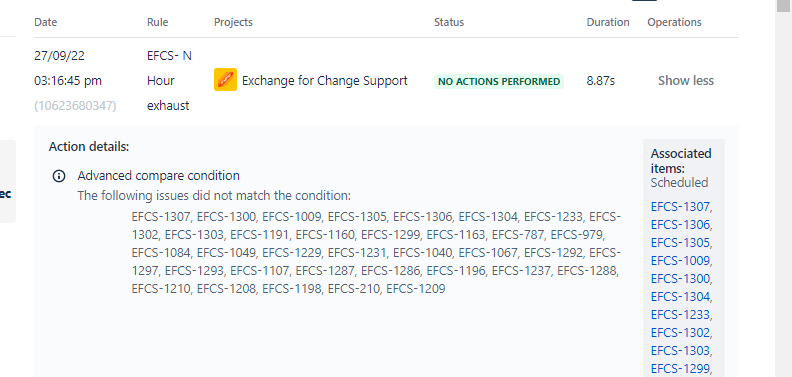Open the EFCS-1299 associated item link
Image resolution: width=792 pixels, height=377 pixels.
point(681,368)
